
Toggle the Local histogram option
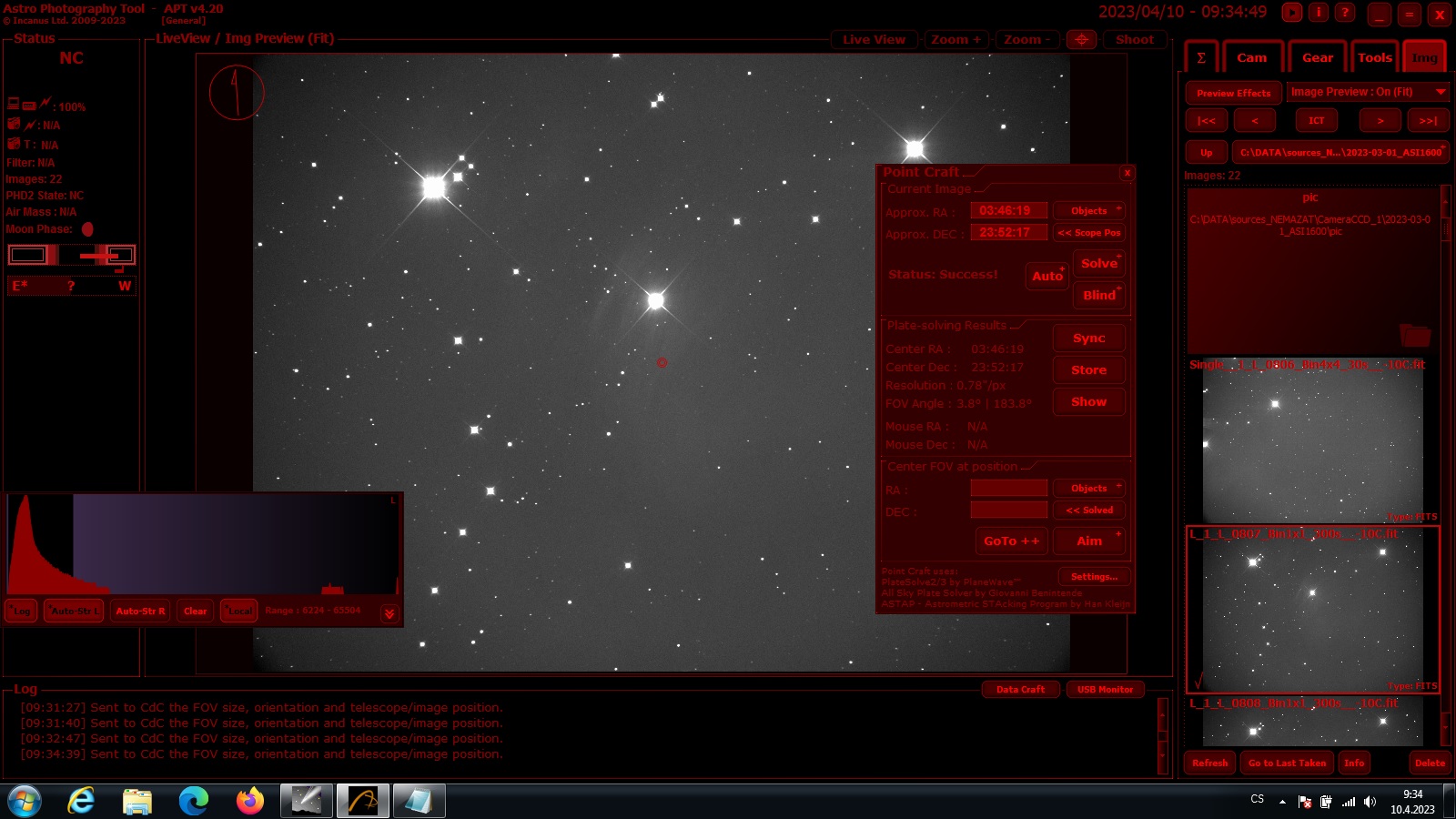(239, 611)
